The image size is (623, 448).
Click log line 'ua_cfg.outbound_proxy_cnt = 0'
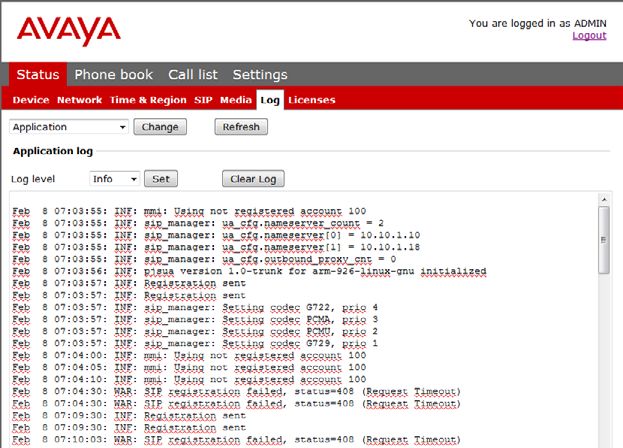204,259
